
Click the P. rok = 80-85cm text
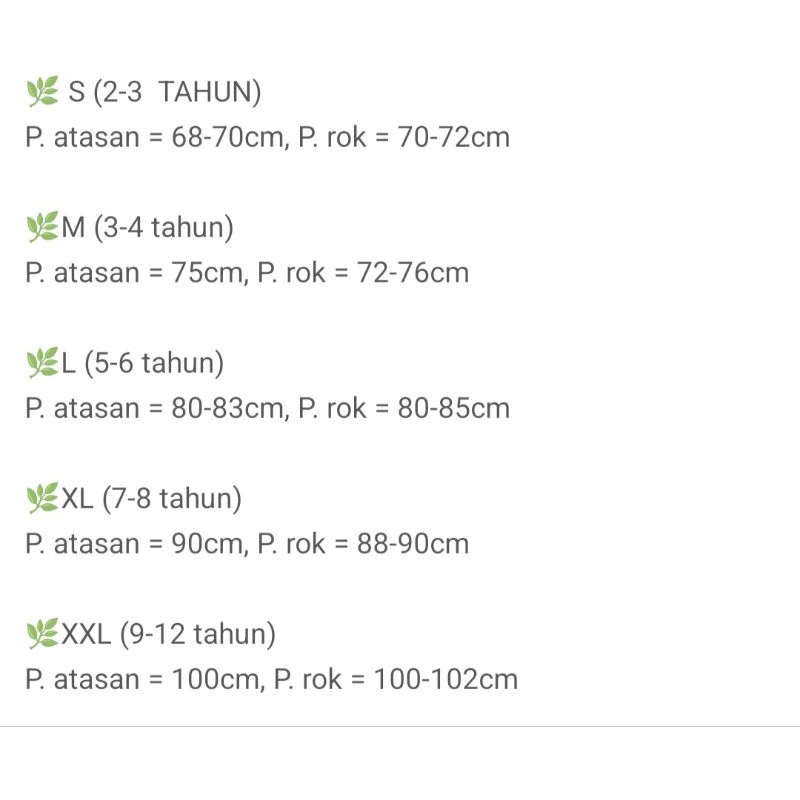[404, 408]
